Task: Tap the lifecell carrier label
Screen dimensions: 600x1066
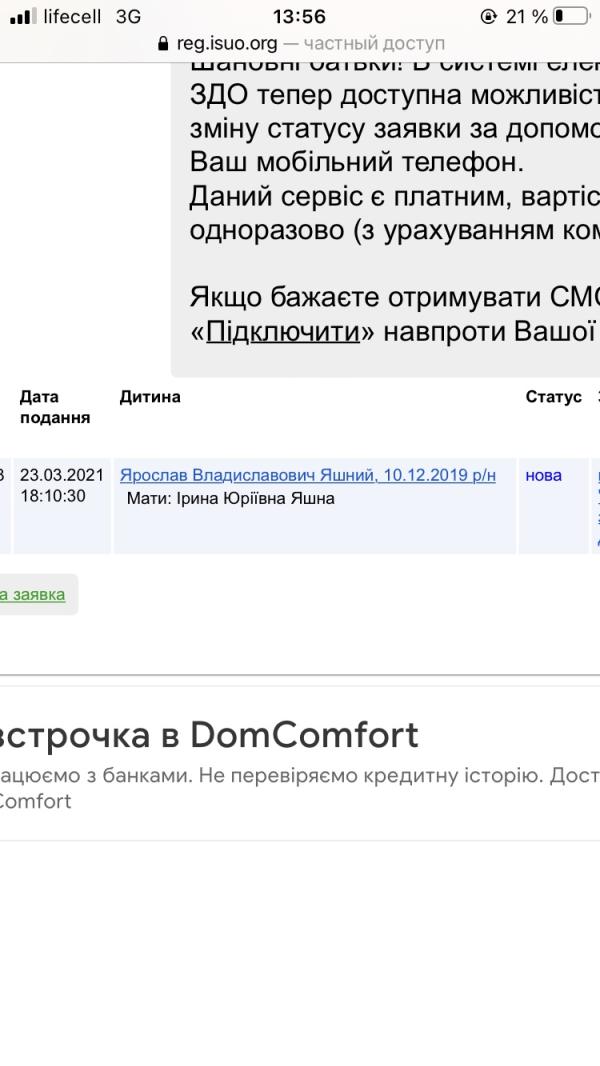Action: tap(72, 16)
